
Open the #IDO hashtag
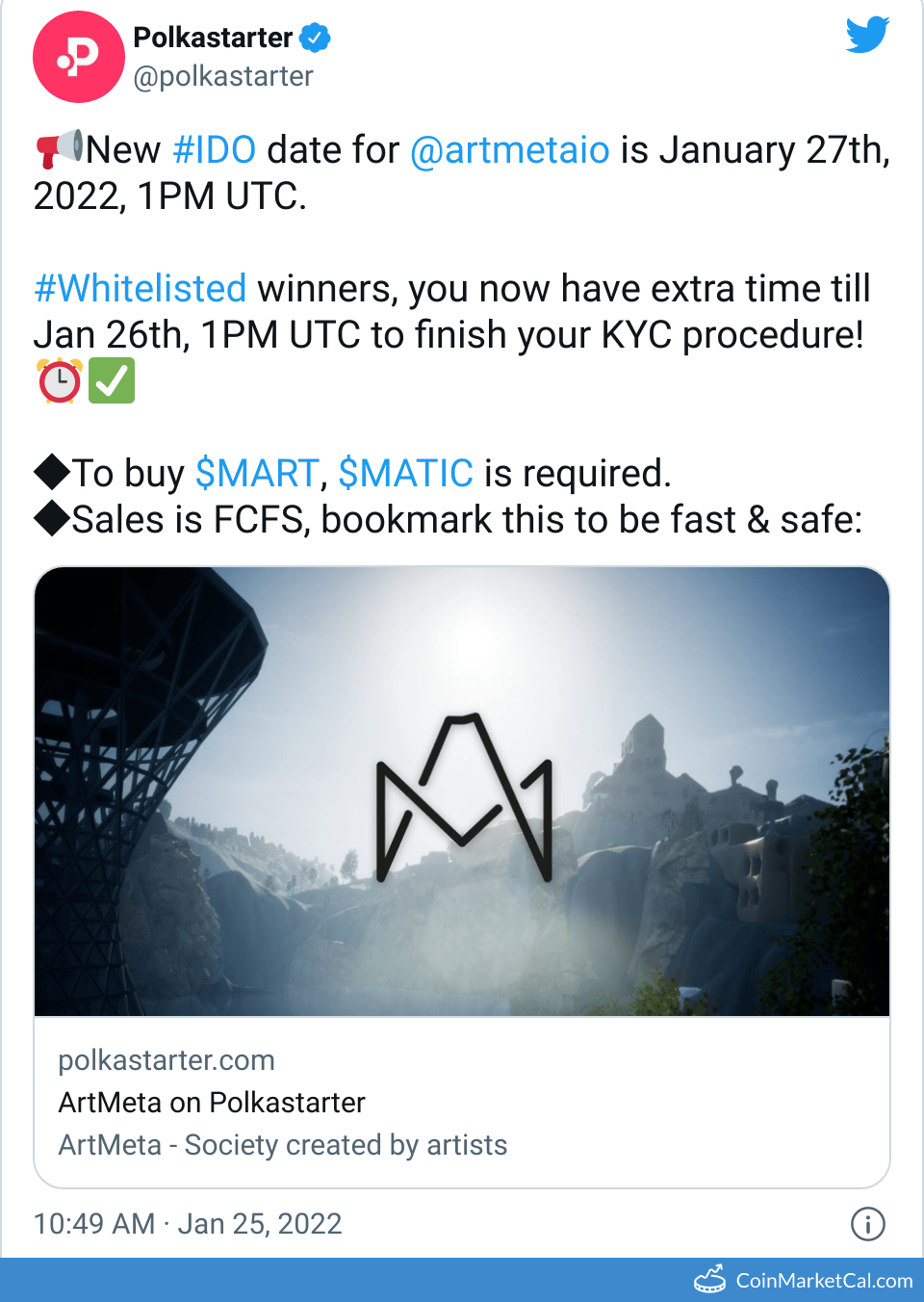(214, 150)
